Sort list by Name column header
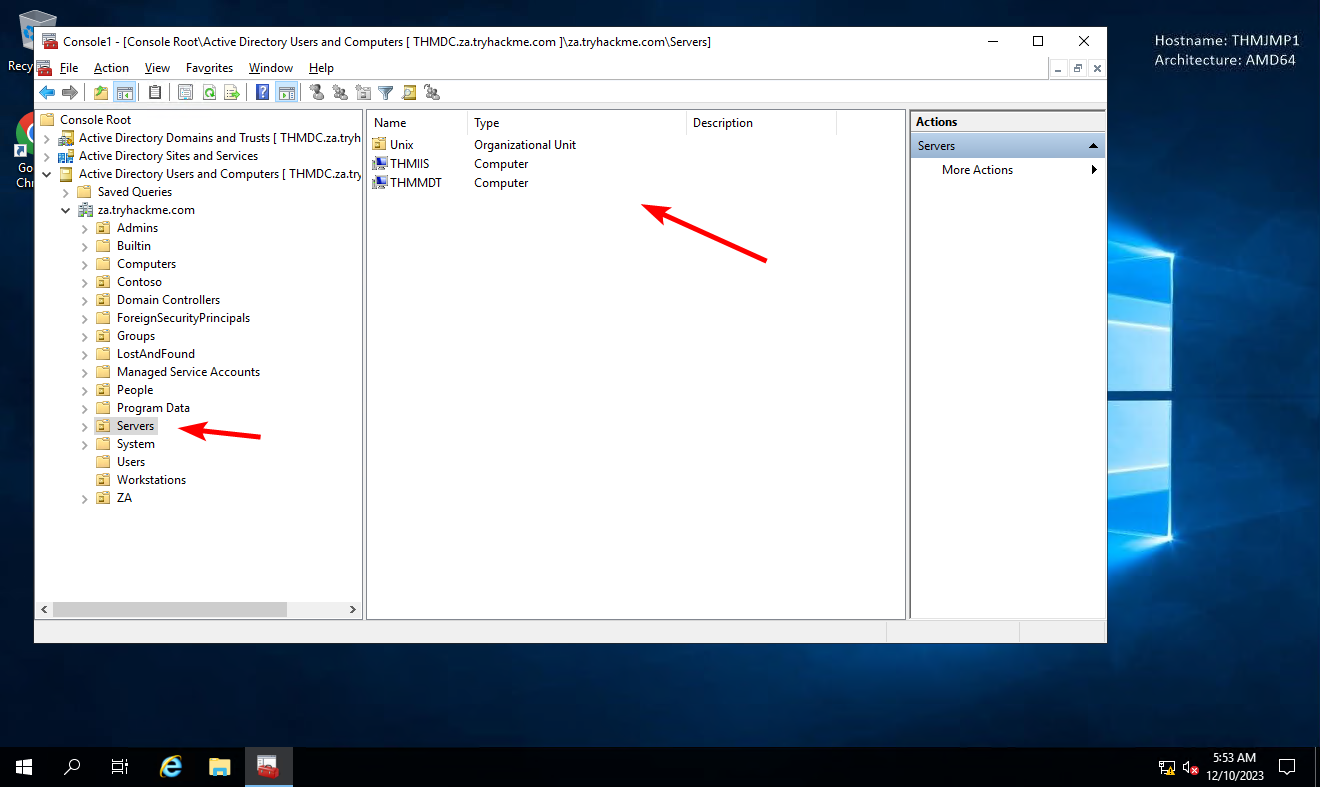 click(418, 123)
